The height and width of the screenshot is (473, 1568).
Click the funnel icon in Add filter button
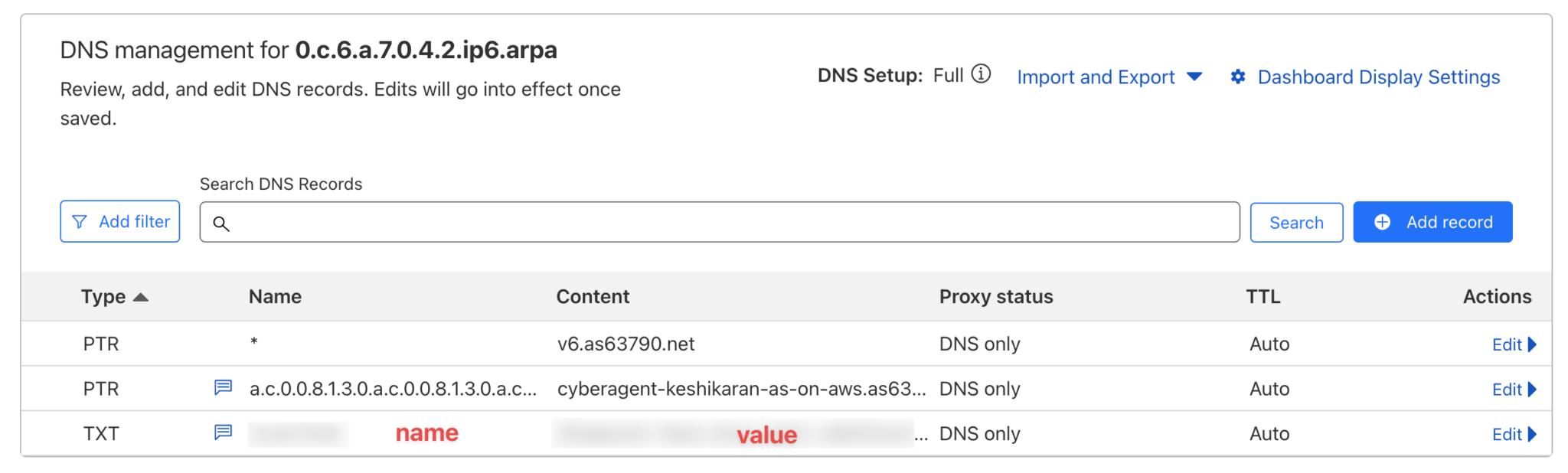(80, 221)
